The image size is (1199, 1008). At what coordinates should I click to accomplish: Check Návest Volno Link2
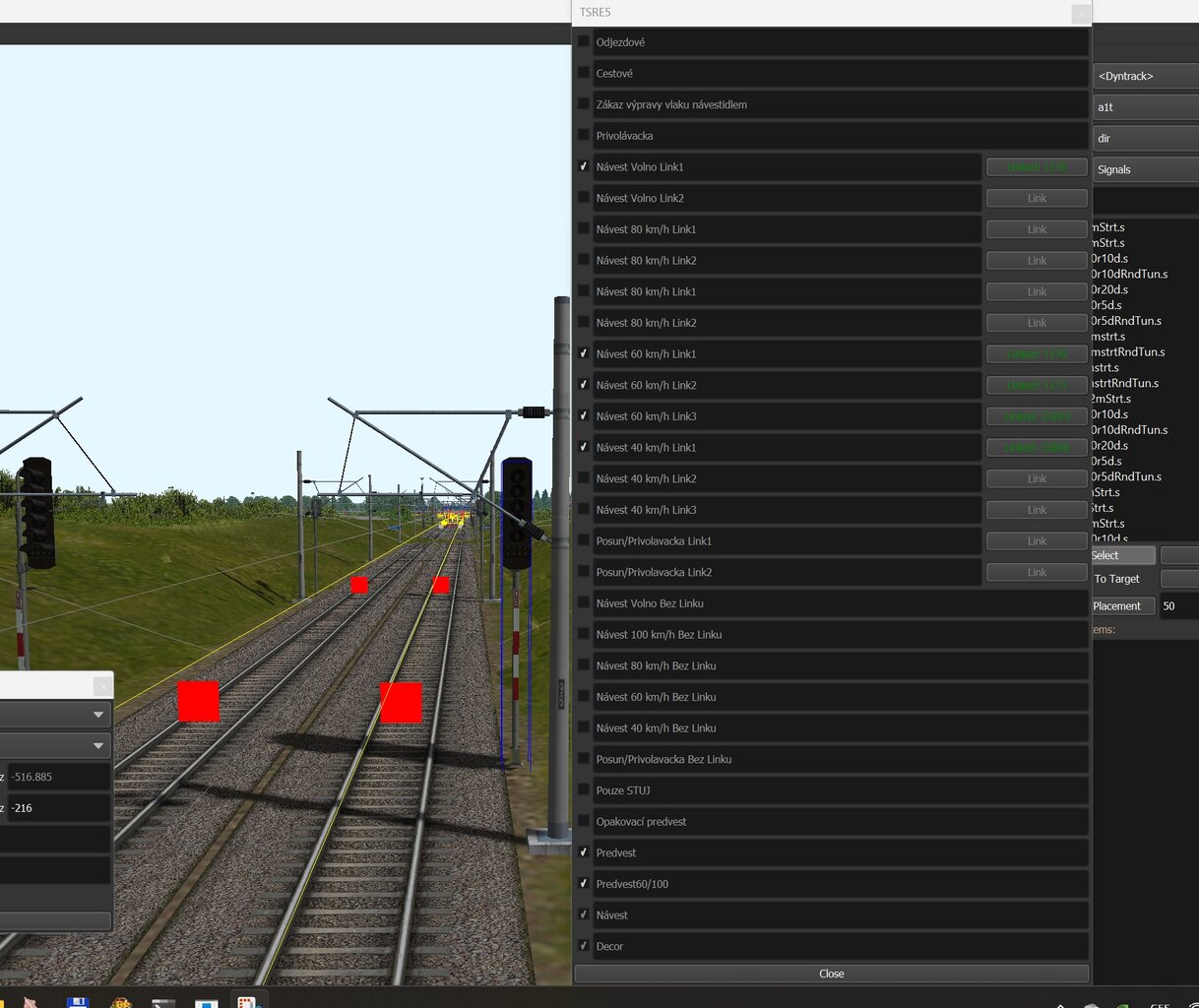pyautogui.click(x=584, y=198)
